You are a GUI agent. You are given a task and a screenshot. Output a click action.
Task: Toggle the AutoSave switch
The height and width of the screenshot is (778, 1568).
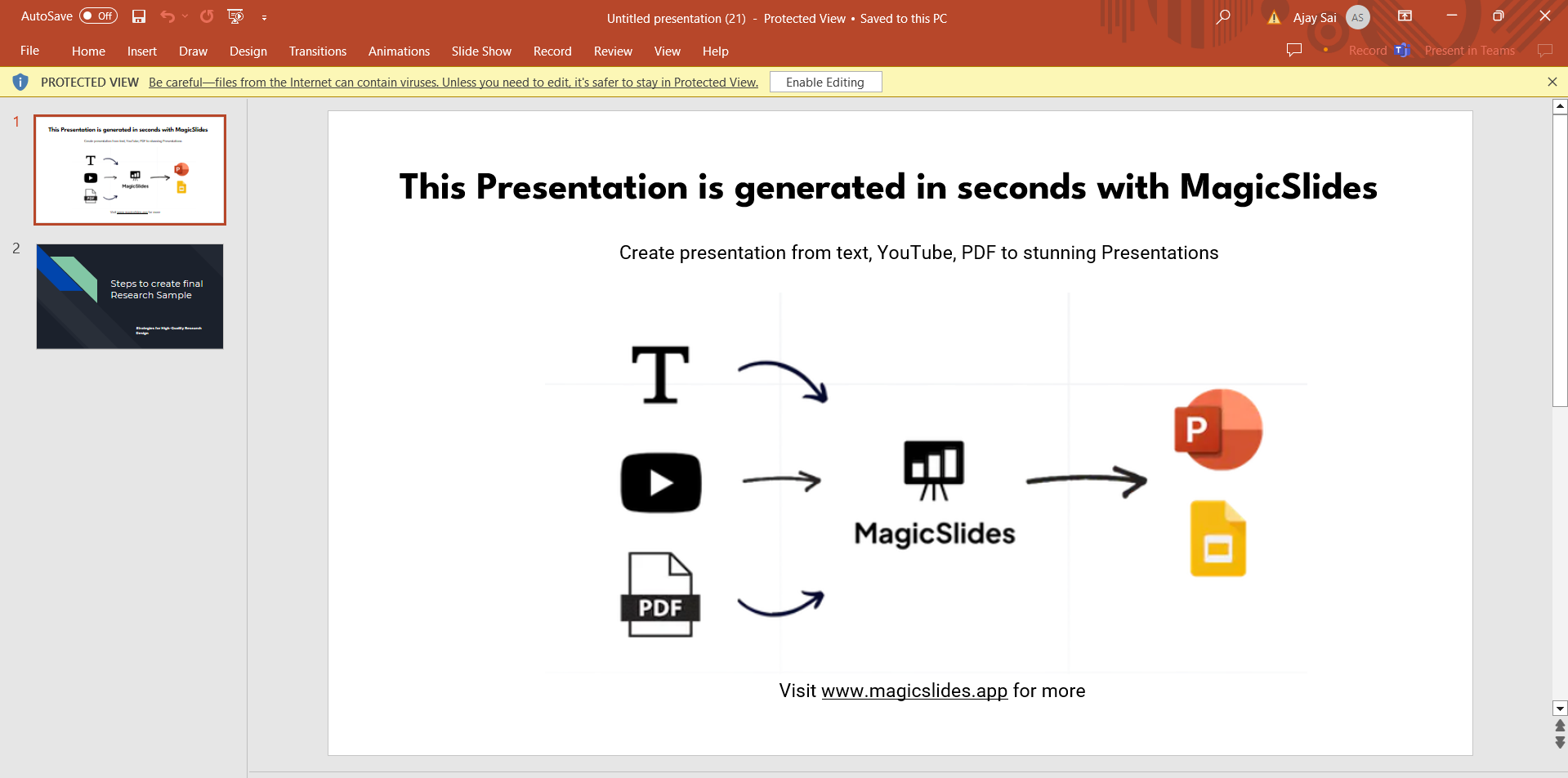[x=98, y=16]
